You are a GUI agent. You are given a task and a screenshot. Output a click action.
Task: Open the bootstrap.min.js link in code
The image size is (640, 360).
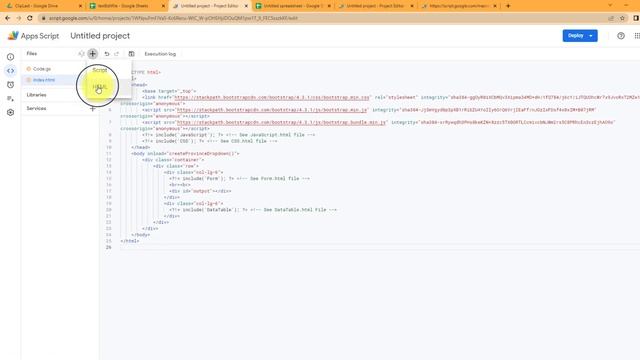point(272,110)
